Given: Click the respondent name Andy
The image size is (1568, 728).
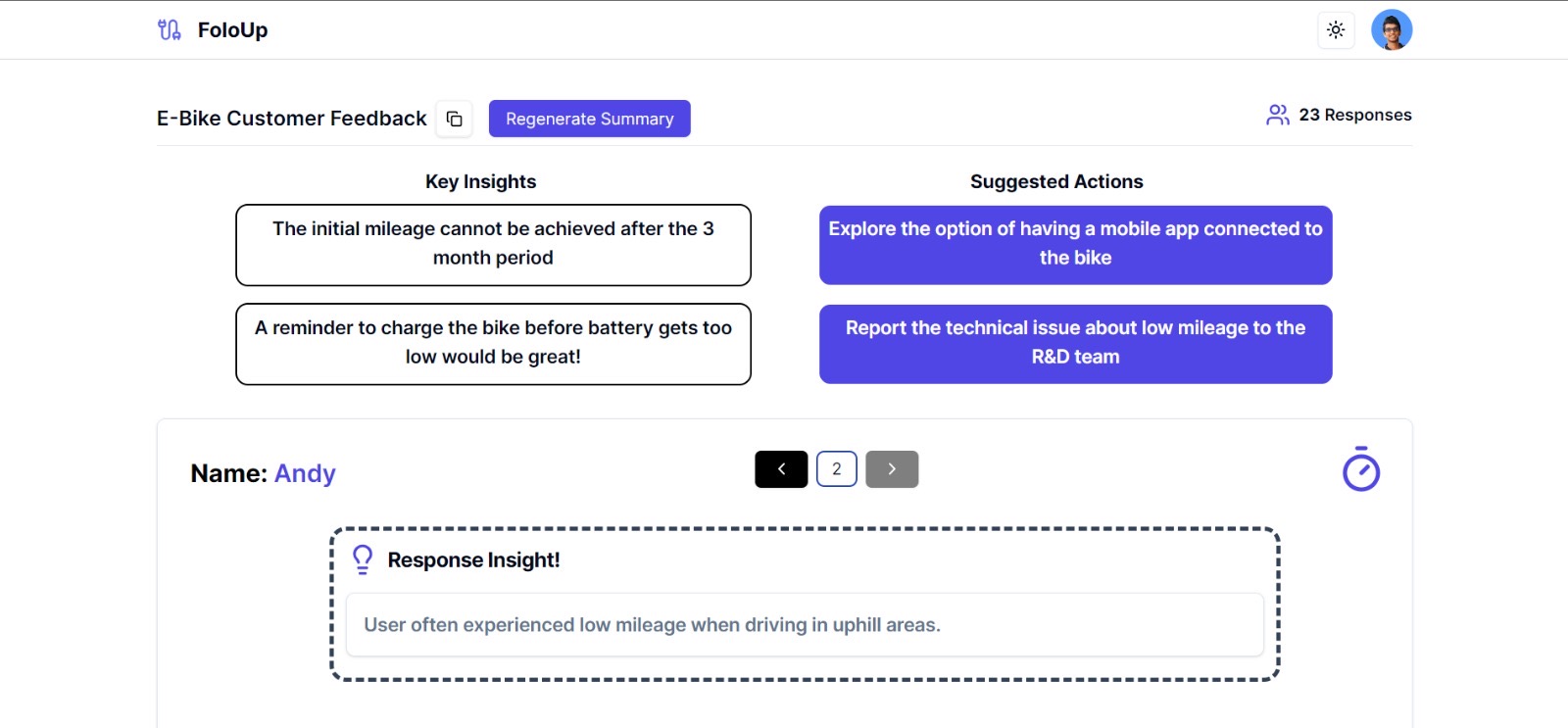Looking at the screenshot, I should (305, 473).
